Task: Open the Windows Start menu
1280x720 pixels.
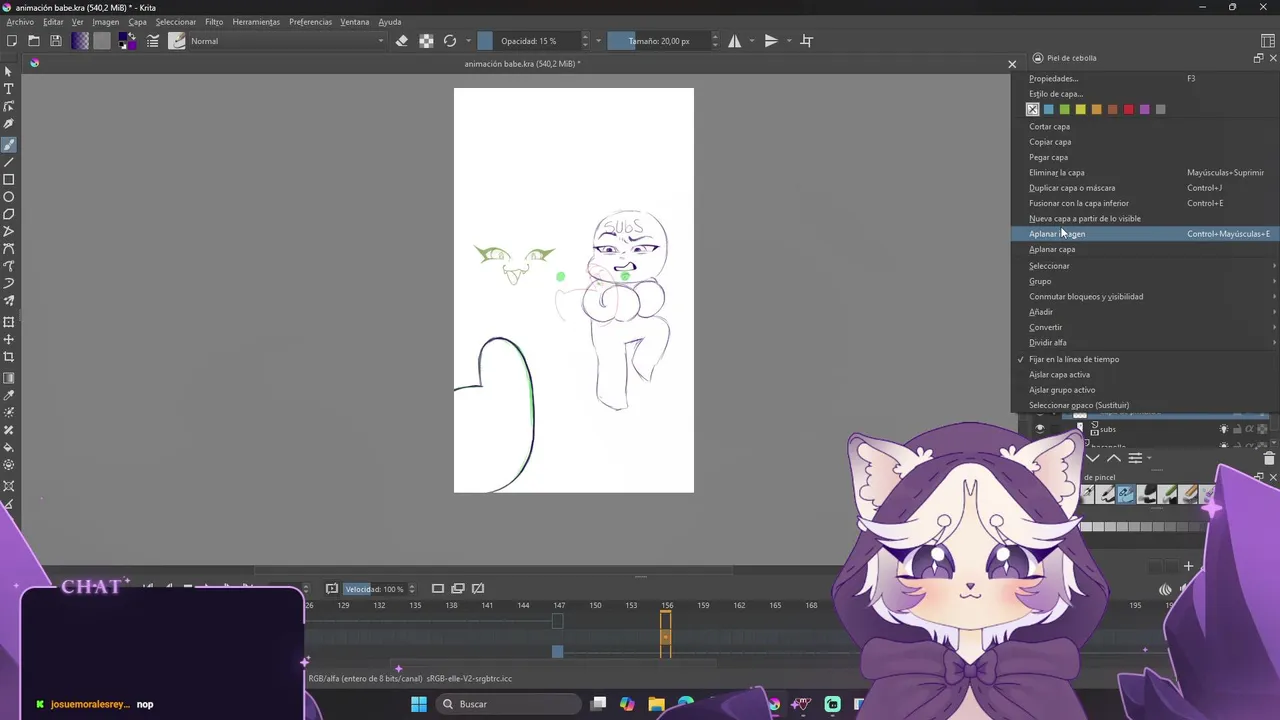Action: click(419, 704)
